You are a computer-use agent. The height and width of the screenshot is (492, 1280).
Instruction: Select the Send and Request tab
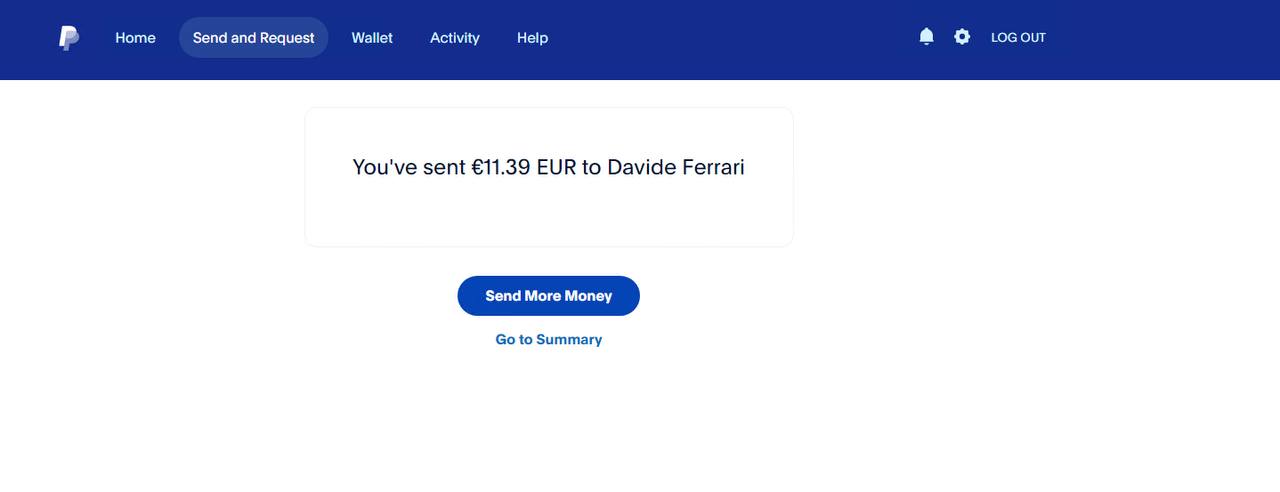point(253,38)
